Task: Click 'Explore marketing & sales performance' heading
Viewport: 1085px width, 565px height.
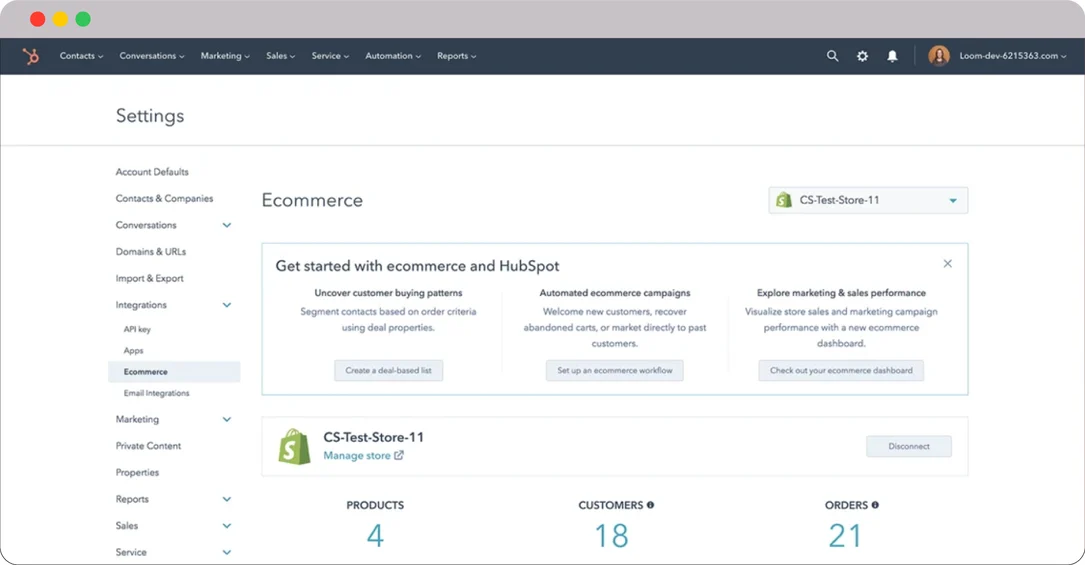Action: [841, 293]
